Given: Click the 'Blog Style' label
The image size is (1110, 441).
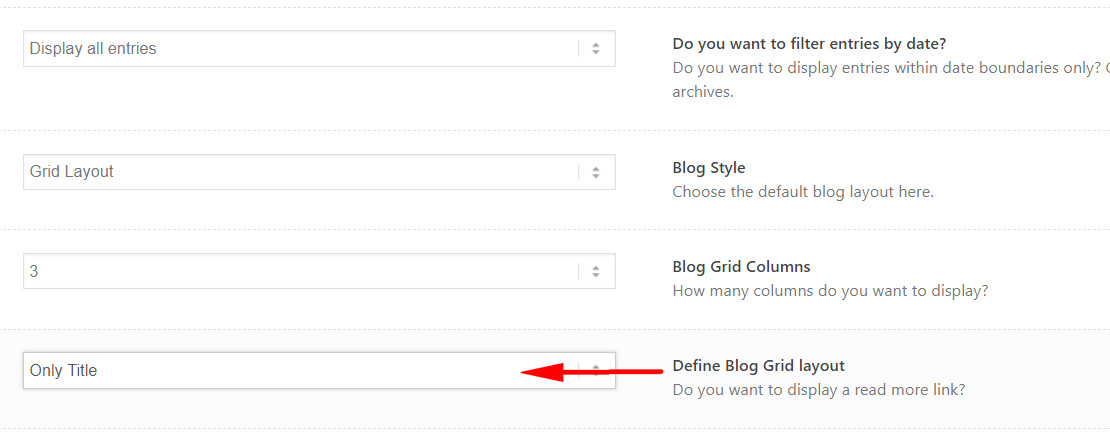Looking at the screenshot, I should (708, 168).
